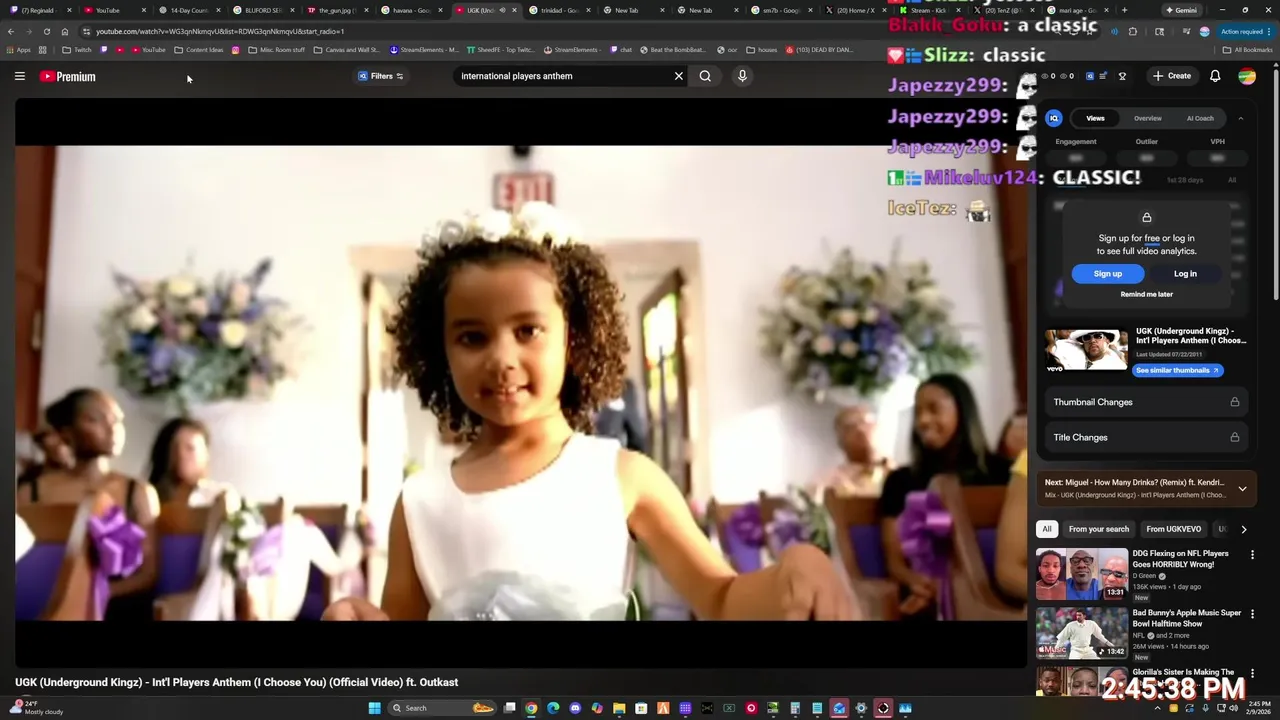The width and height of the screenshot is (1280, 720).
Task: Click the blue IQ extension icon in header
Action: tap(1089, 76)
